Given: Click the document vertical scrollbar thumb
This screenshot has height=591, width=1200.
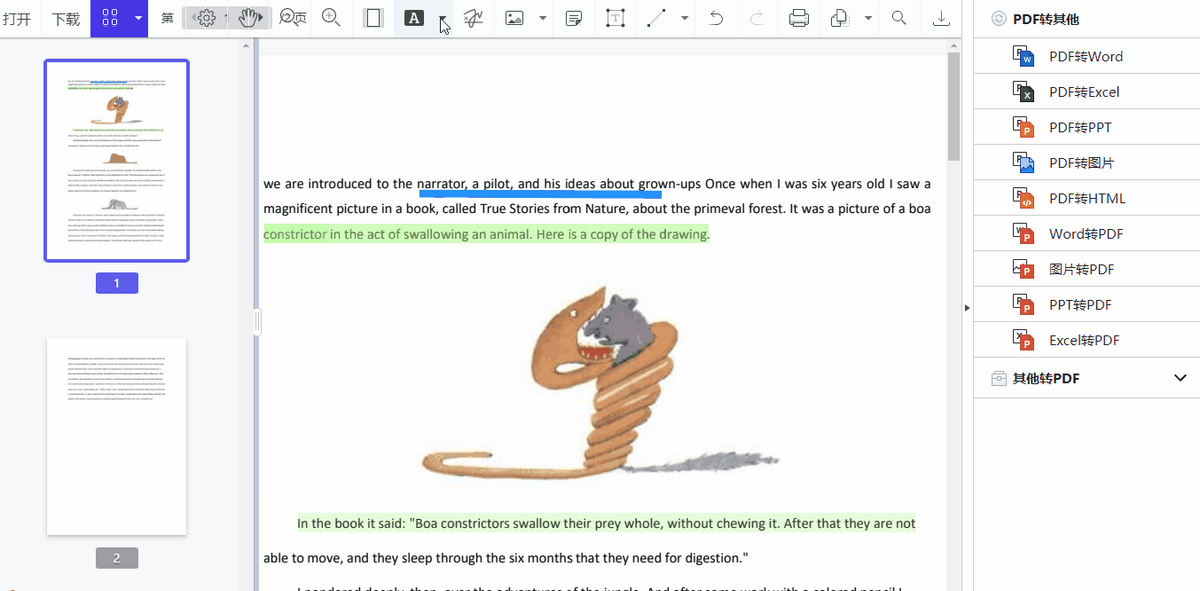Looking at the screenshot, I should tap(954, 106).
